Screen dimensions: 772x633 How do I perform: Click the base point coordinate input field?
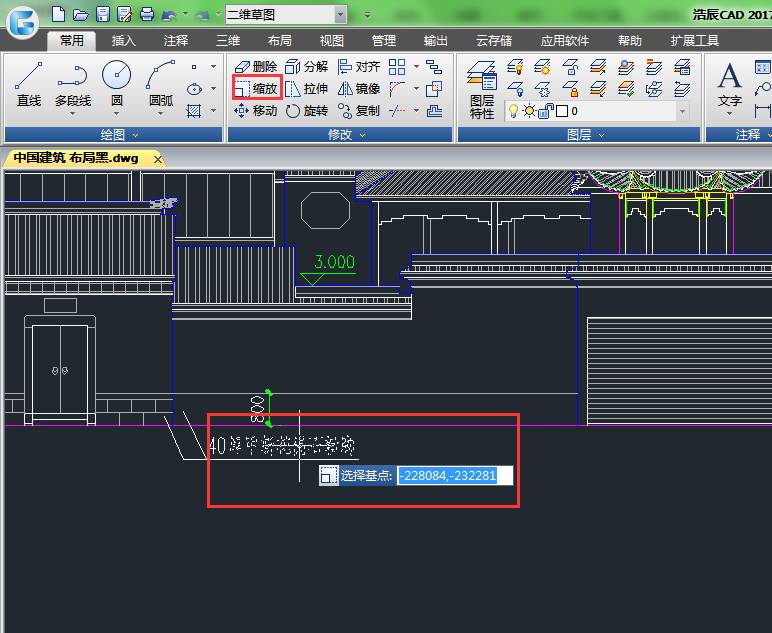pyautogui.click(x=455, y=475)
